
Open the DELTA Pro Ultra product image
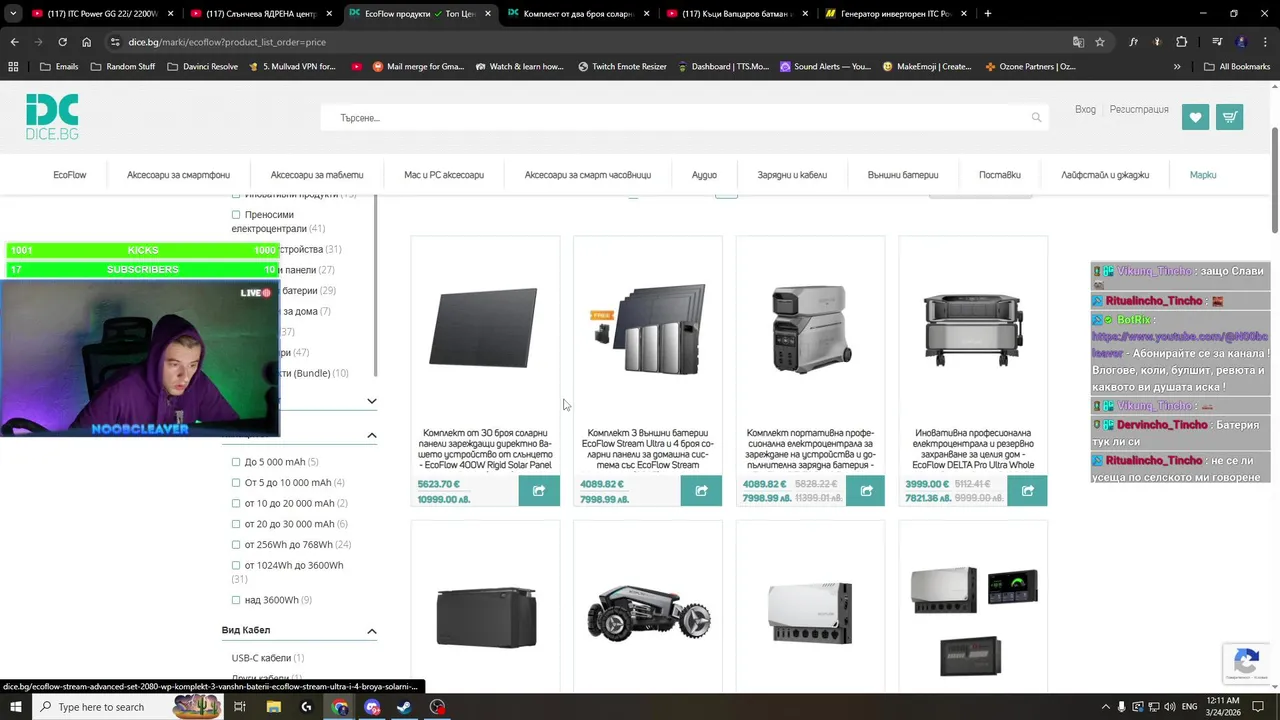click(973, 330)
